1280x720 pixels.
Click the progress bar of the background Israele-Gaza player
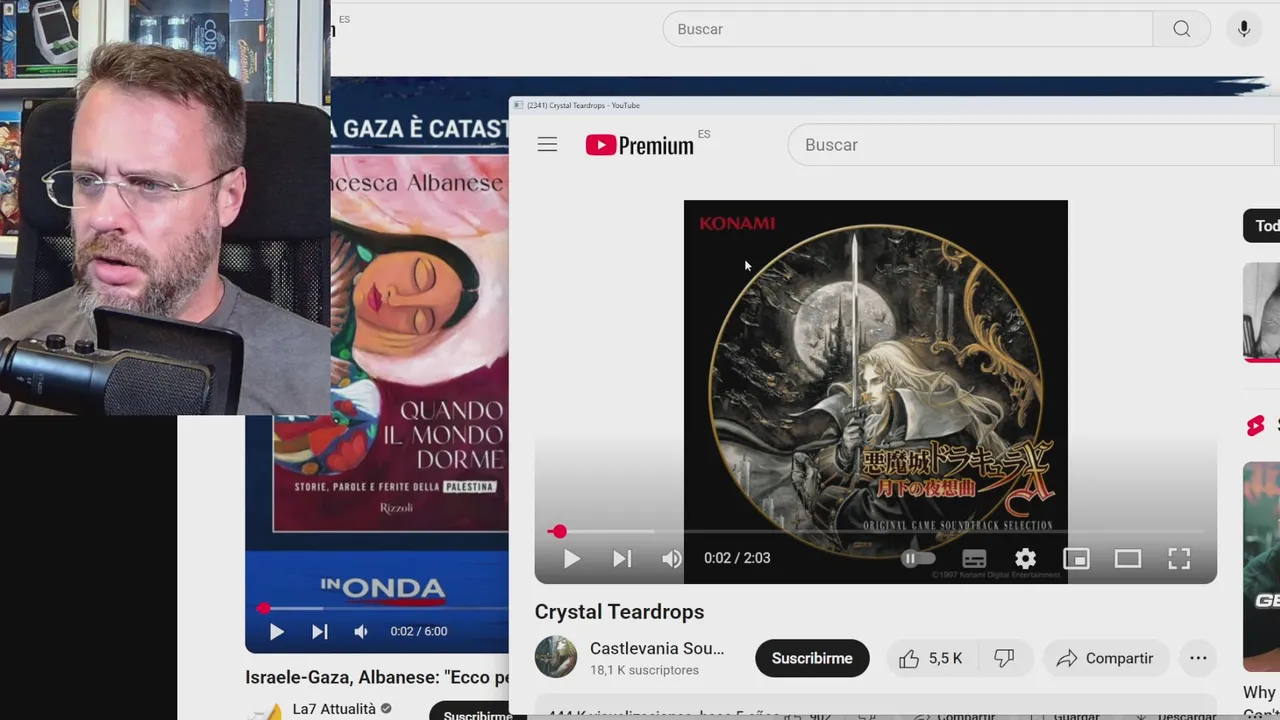(x=384, y=607)
